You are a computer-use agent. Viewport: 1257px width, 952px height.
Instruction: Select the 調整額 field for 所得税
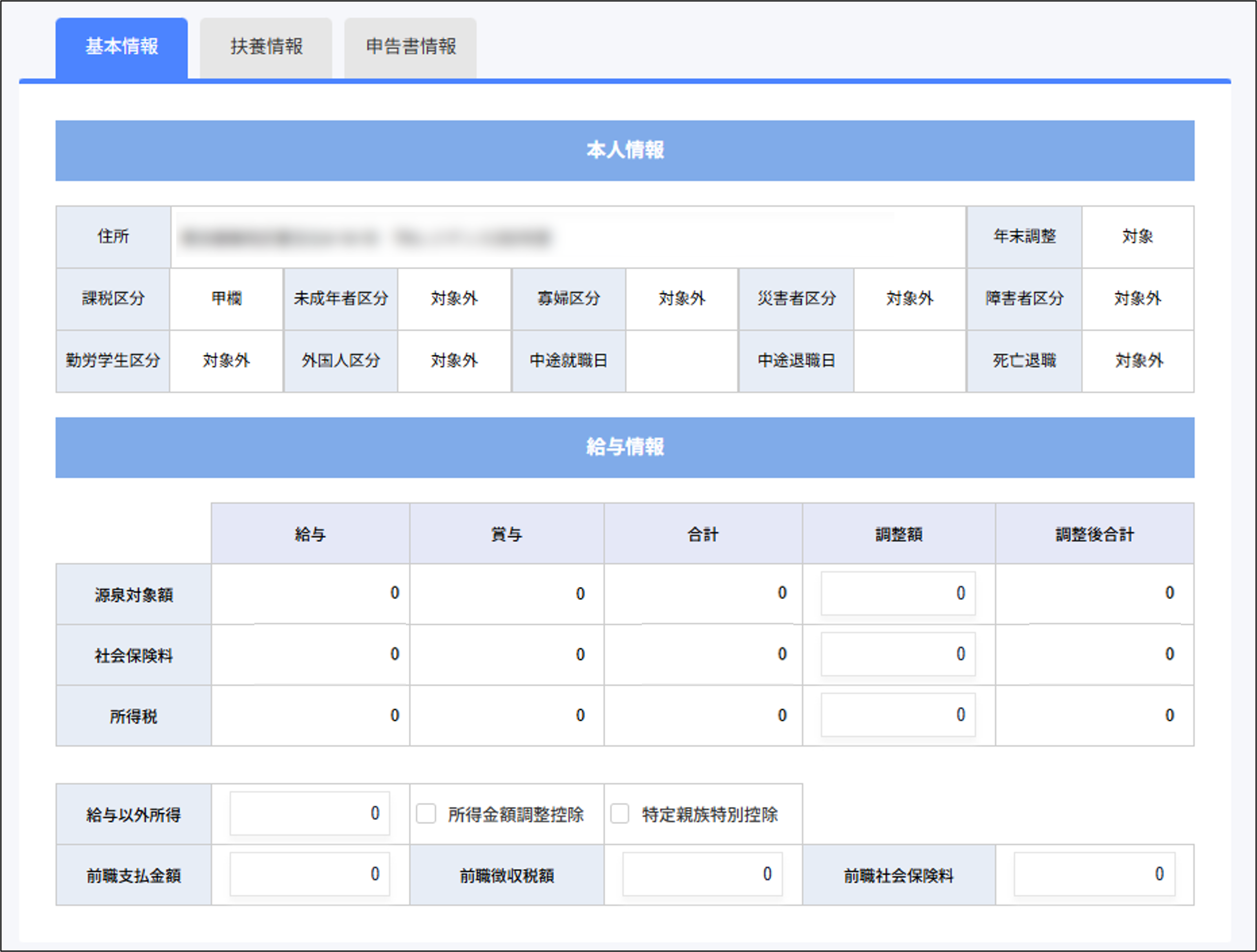click(898, 715)
